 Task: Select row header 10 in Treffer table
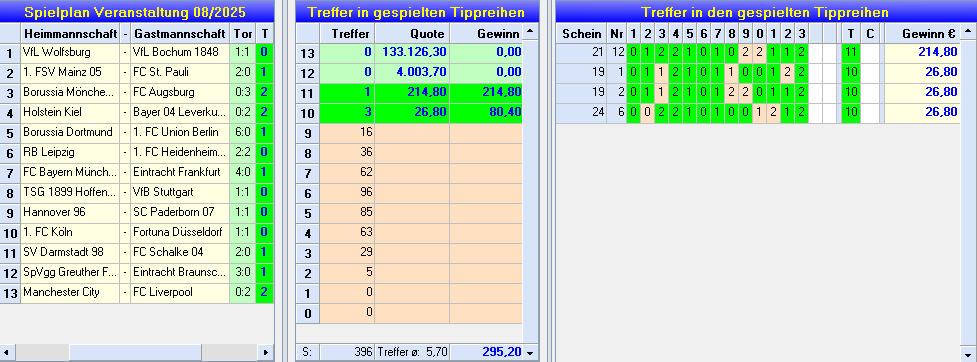pyautogui.click(x=307, y=113)
